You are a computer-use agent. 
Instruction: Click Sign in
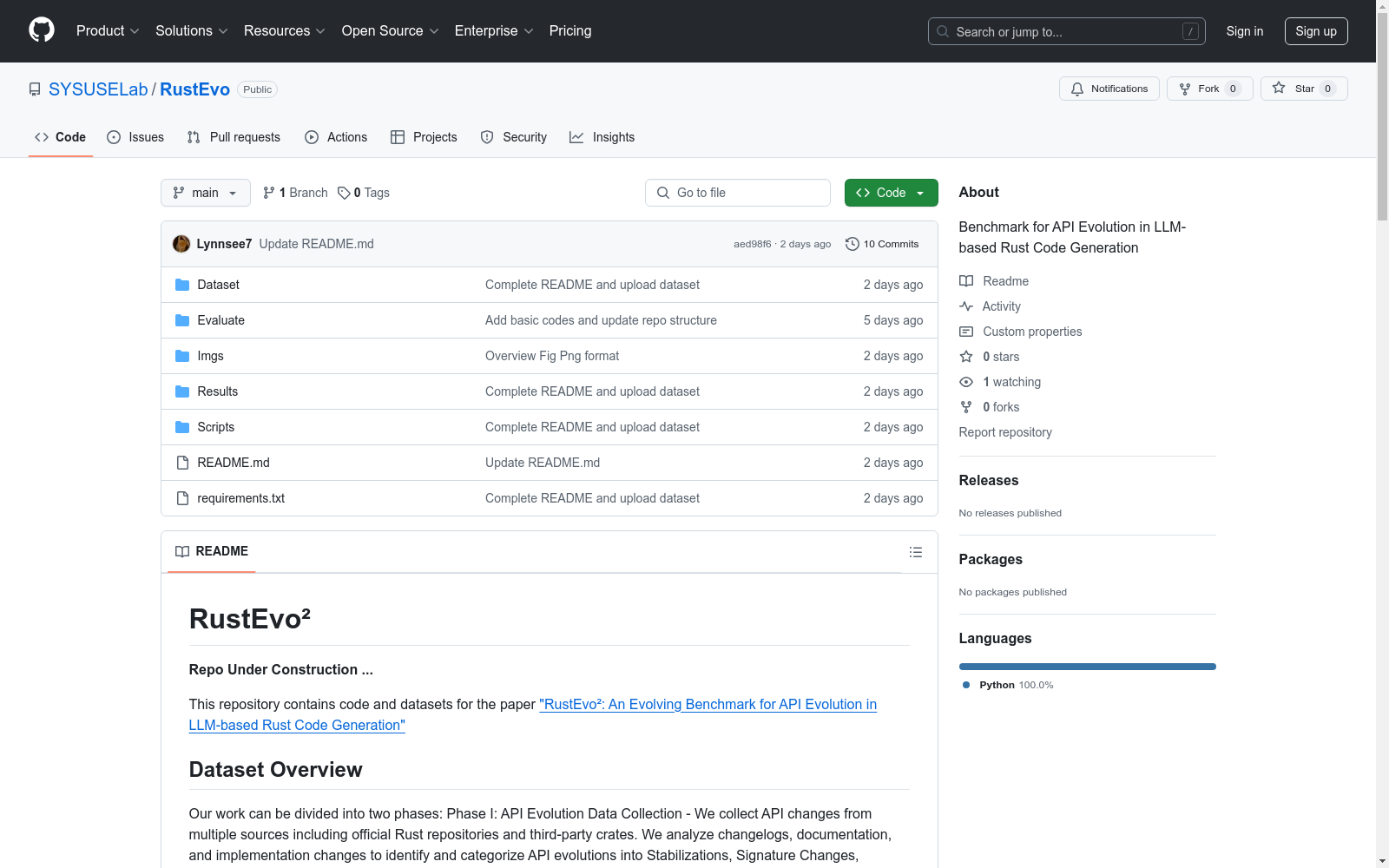1245,31
